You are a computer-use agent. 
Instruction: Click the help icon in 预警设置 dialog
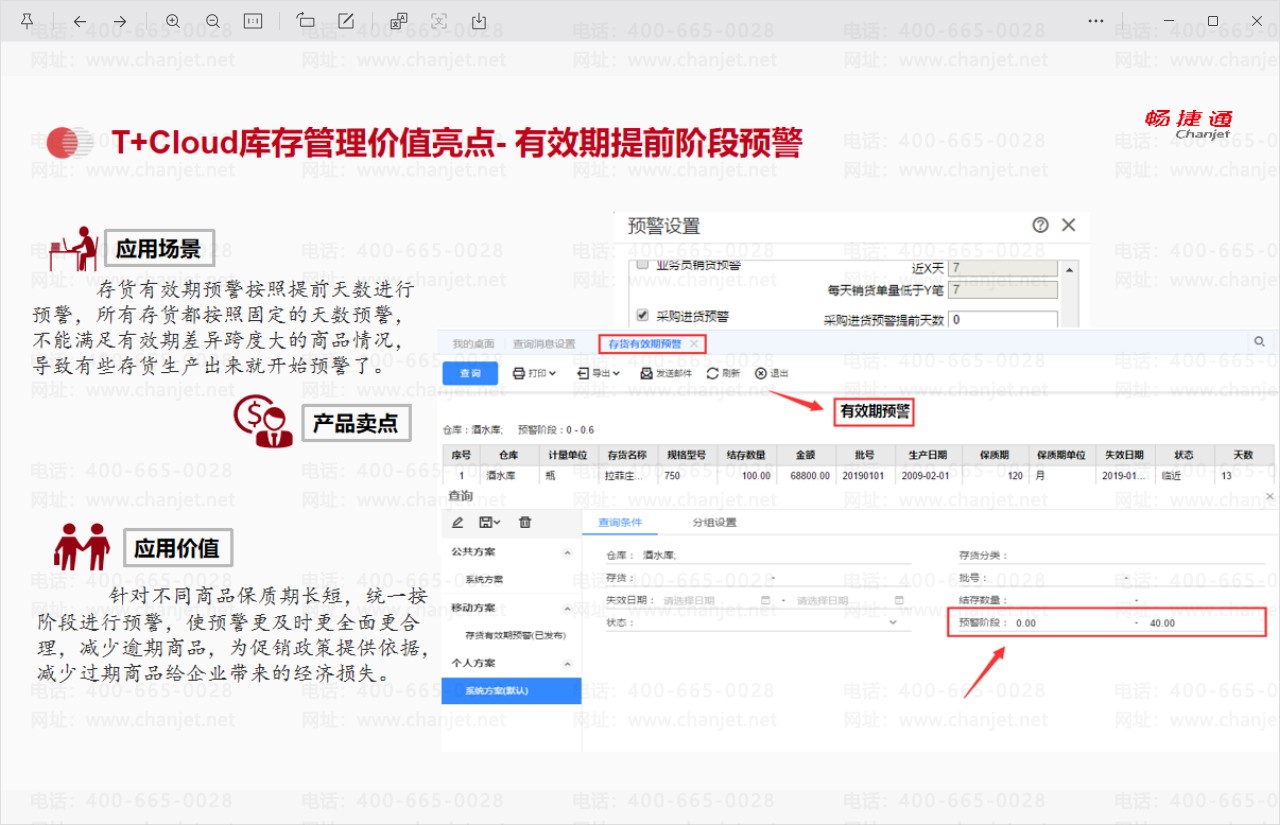pyautogui.click(x=1040, y=225)
